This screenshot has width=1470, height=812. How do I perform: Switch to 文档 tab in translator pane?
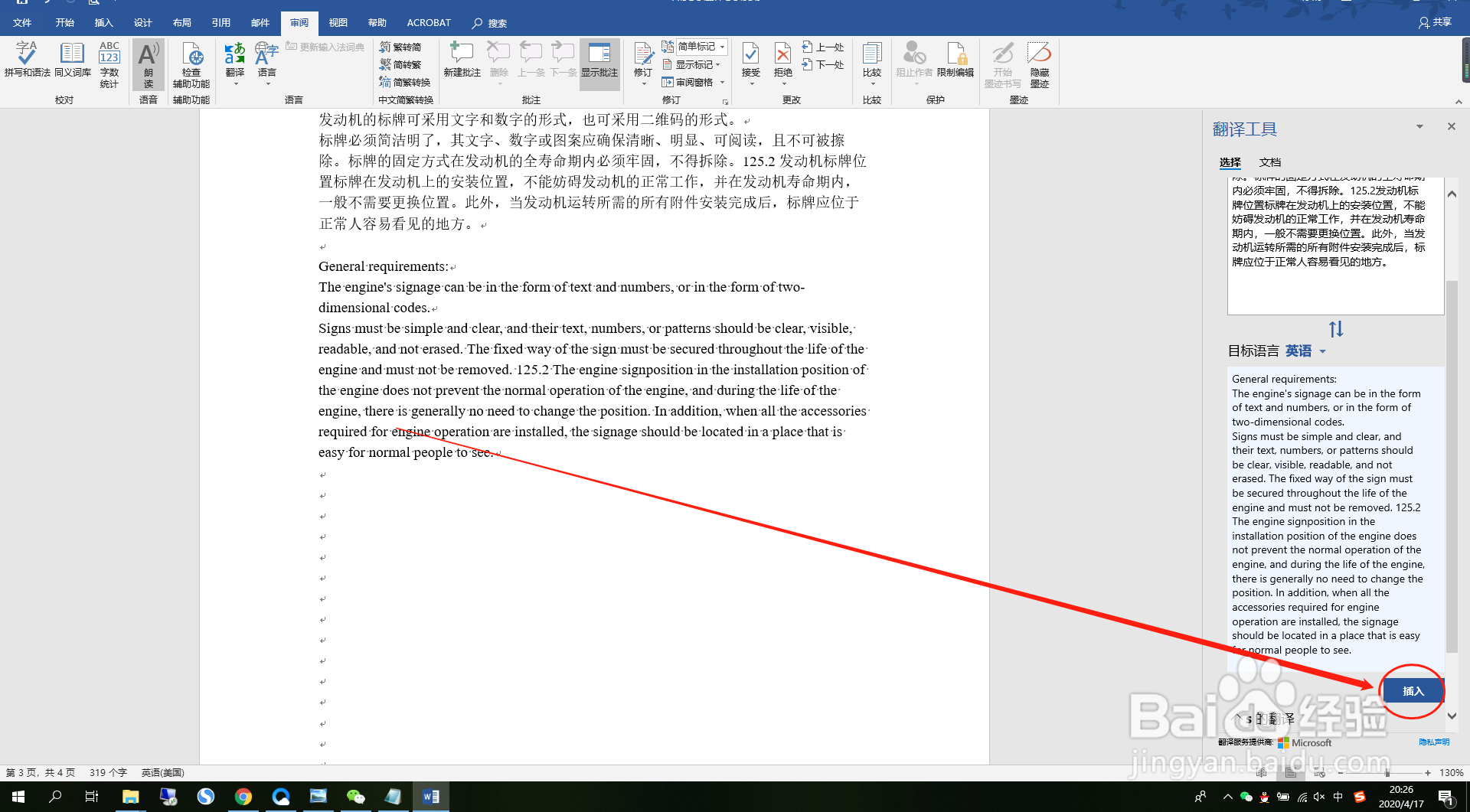(1270, 162)
